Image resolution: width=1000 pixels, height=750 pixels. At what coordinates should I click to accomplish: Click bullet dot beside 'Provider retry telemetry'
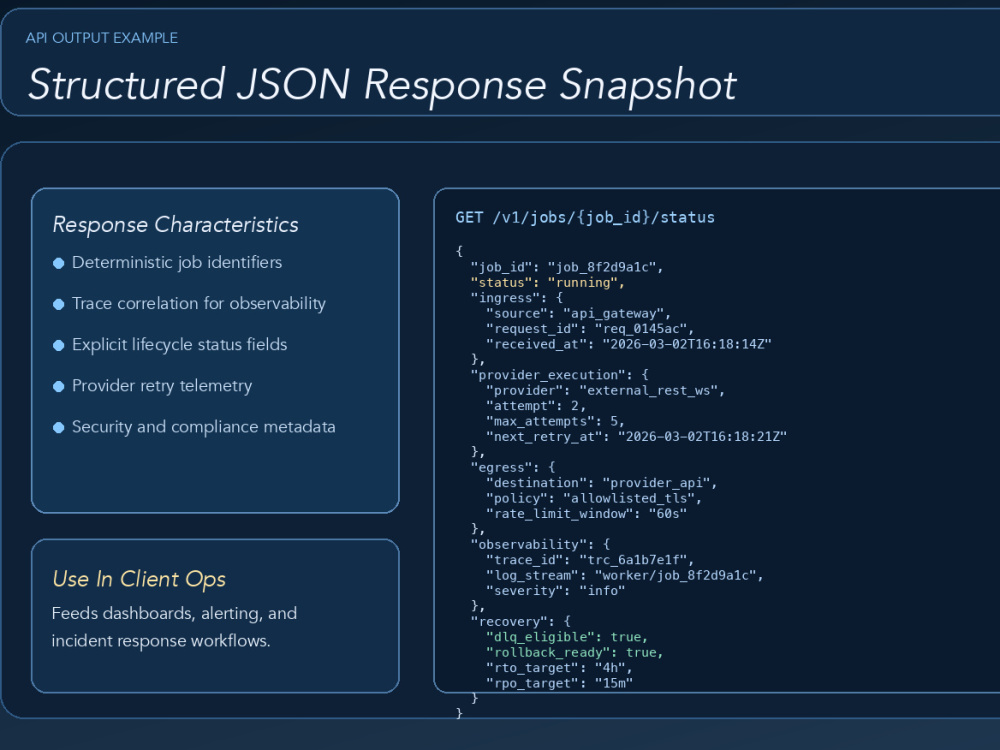click(59, 386)
